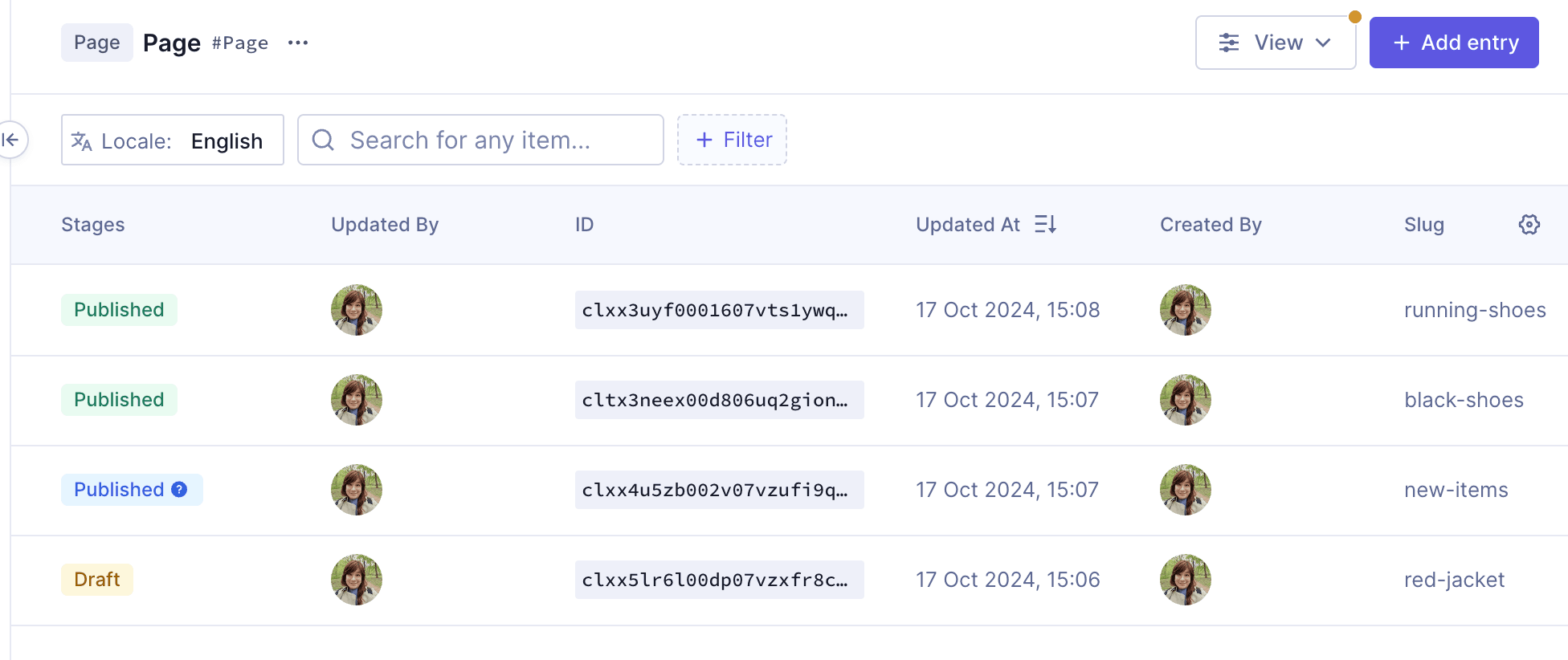
Task: Click the Add entry button
Action: pyautogui.click(x=1453, y=43)
